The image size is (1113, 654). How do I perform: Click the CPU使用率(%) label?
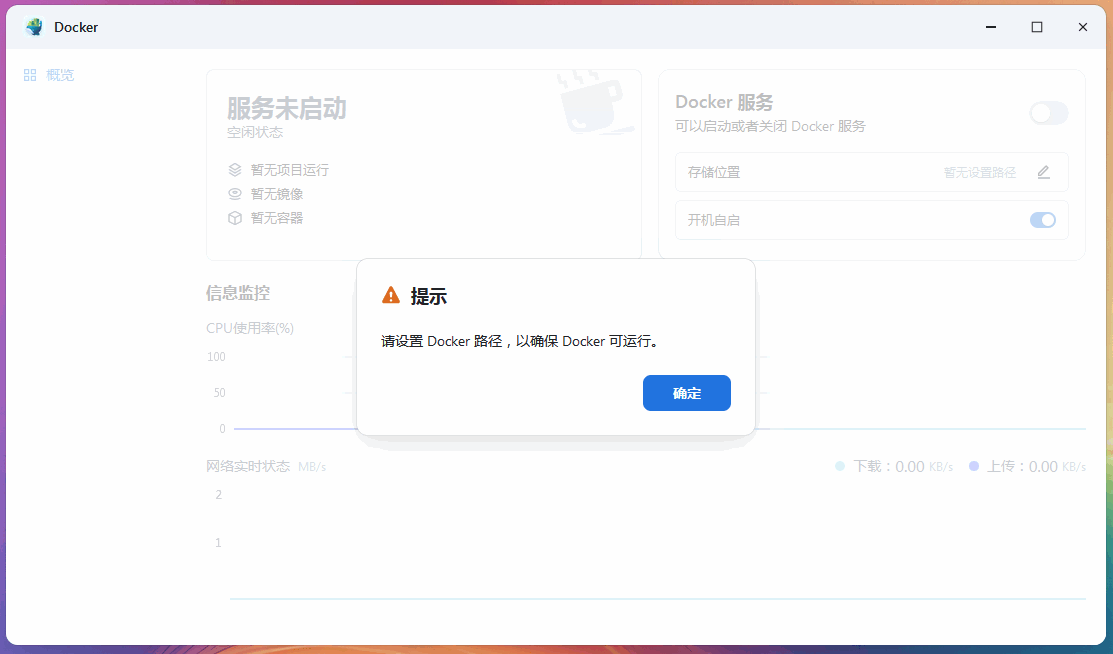pyautogui.click(x=250, y=328)
